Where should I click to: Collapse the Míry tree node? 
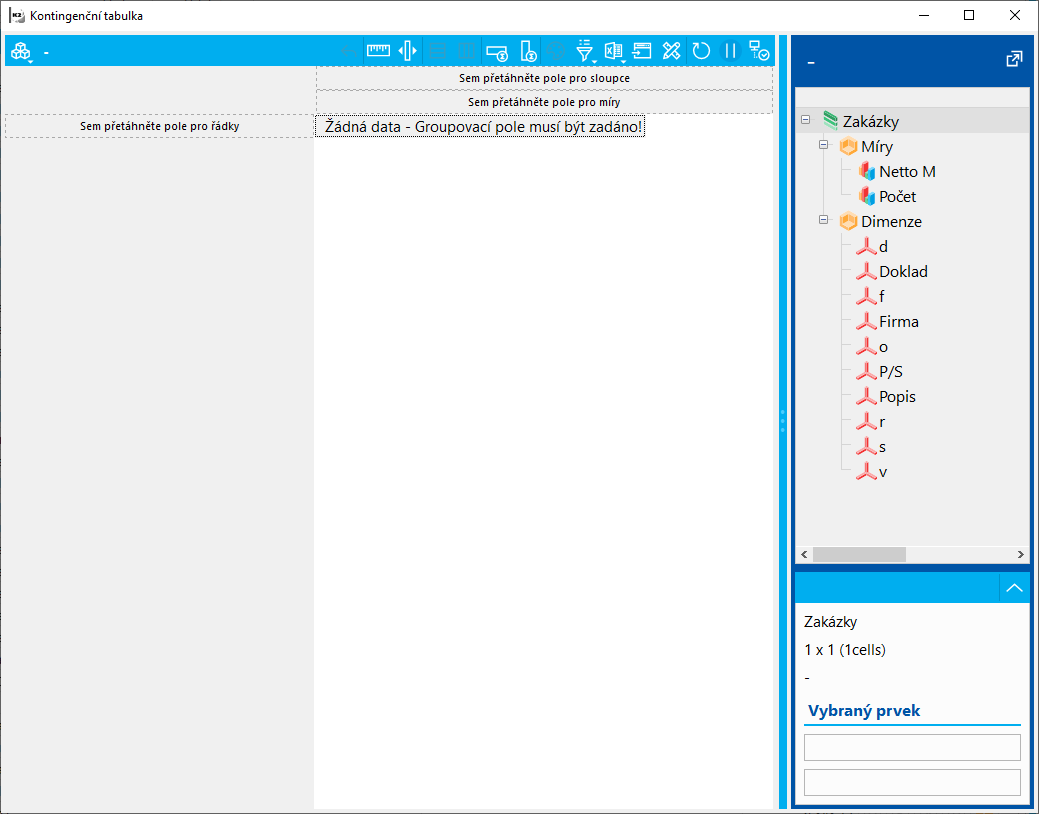coord(824,145)
